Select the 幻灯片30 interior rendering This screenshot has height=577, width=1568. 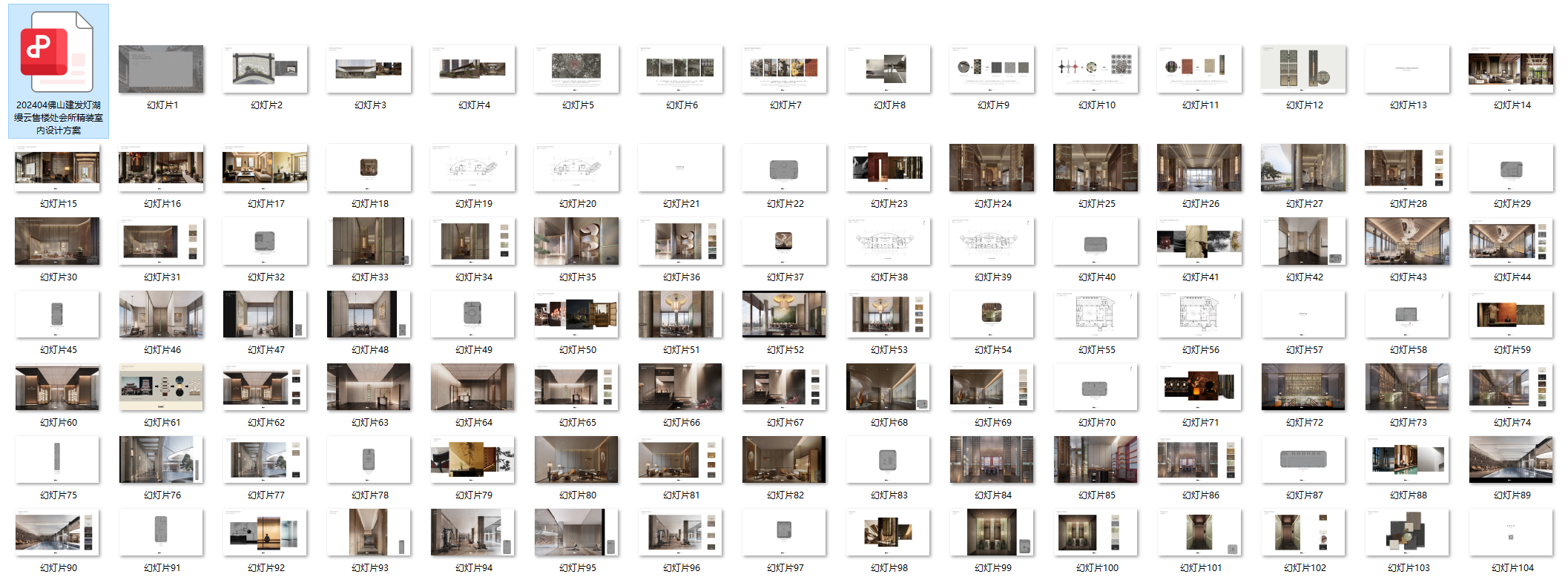[57, 241]
